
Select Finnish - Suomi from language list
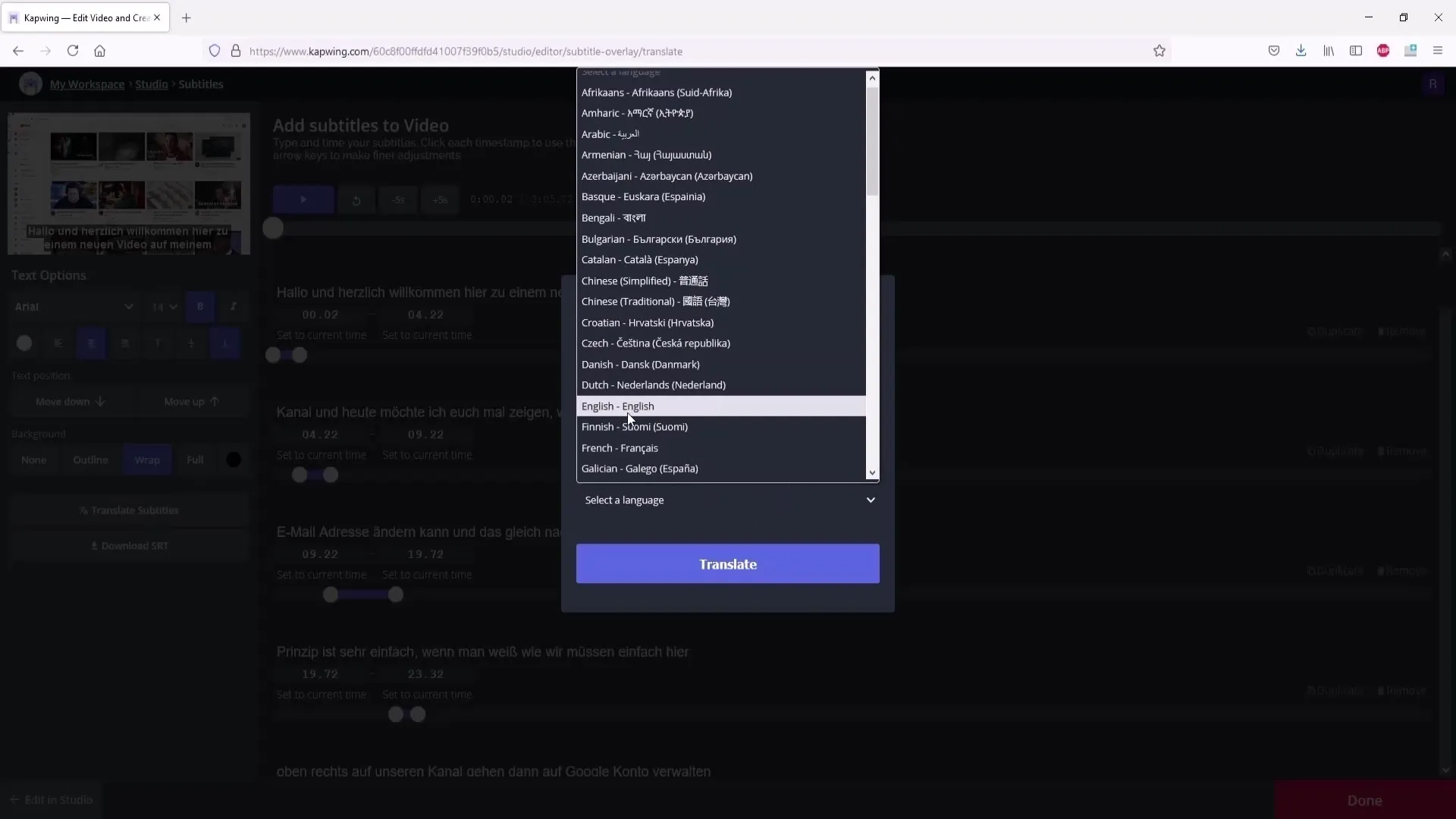point(634,426)
